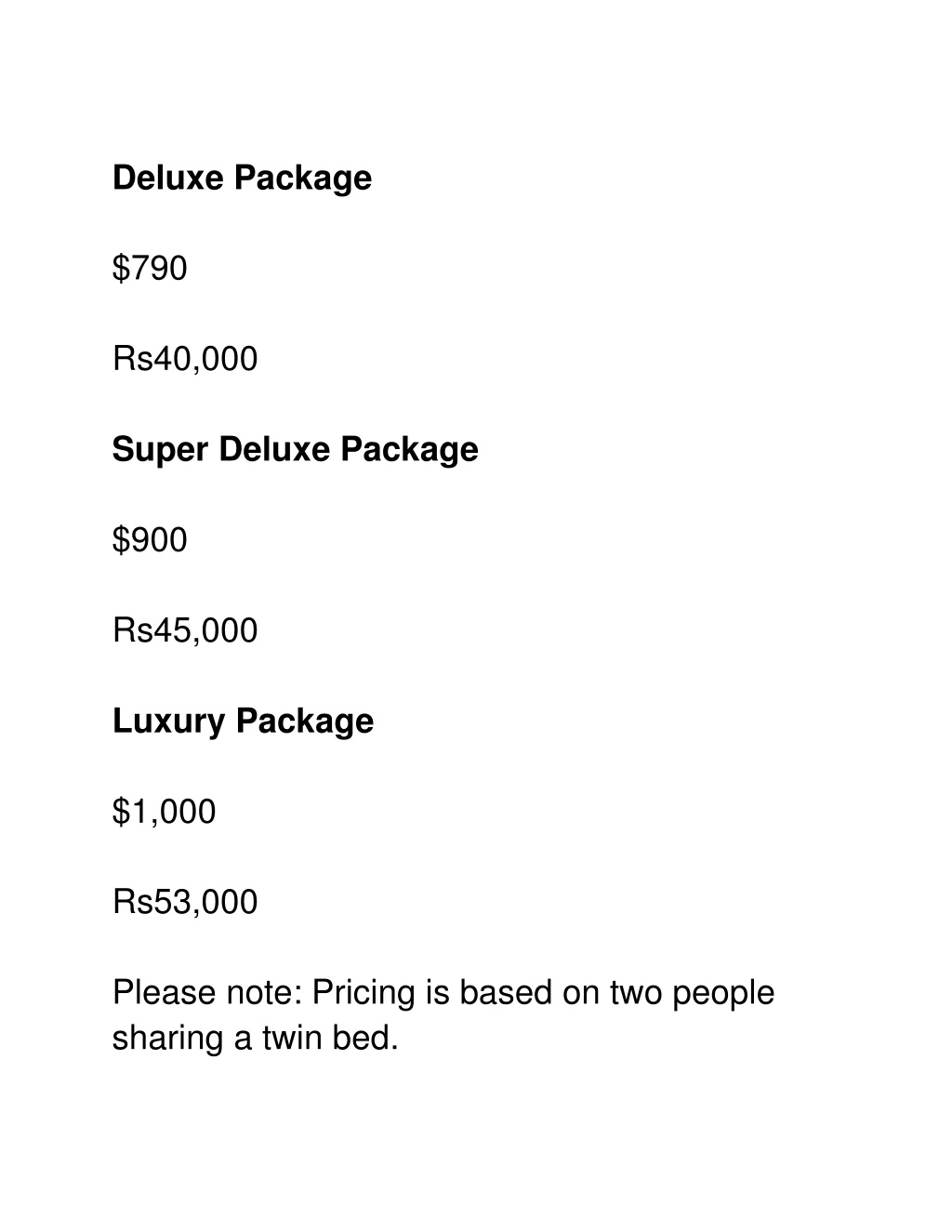
Task: Select the $790 price text
Action: 150,268
